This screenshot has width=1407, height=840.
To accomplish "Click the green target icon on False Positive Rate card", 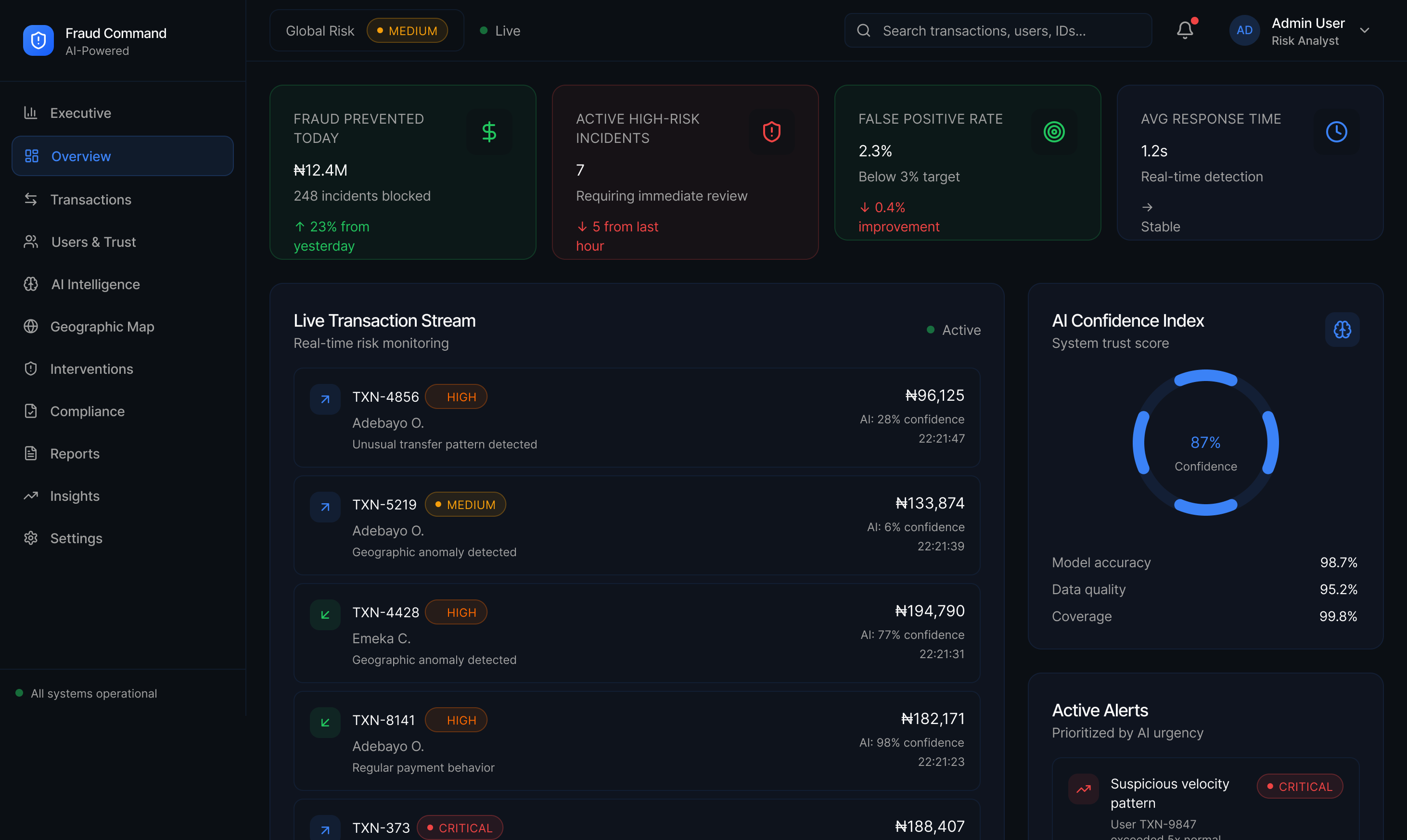I will (x=1054, y=132).
